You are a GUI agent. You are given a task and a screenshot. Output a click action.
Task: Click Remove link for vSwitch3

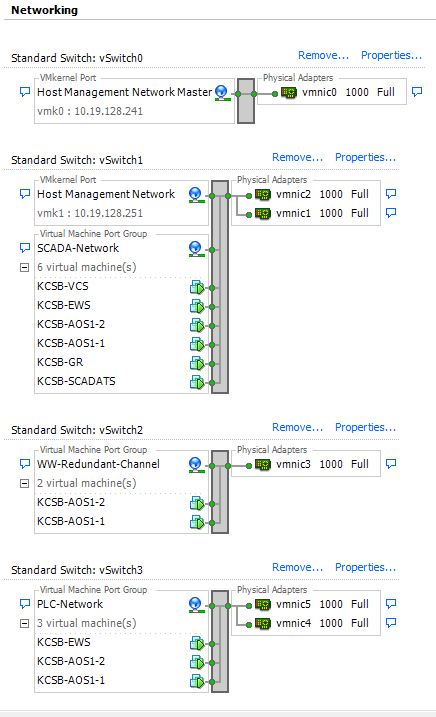pos(298,567)
